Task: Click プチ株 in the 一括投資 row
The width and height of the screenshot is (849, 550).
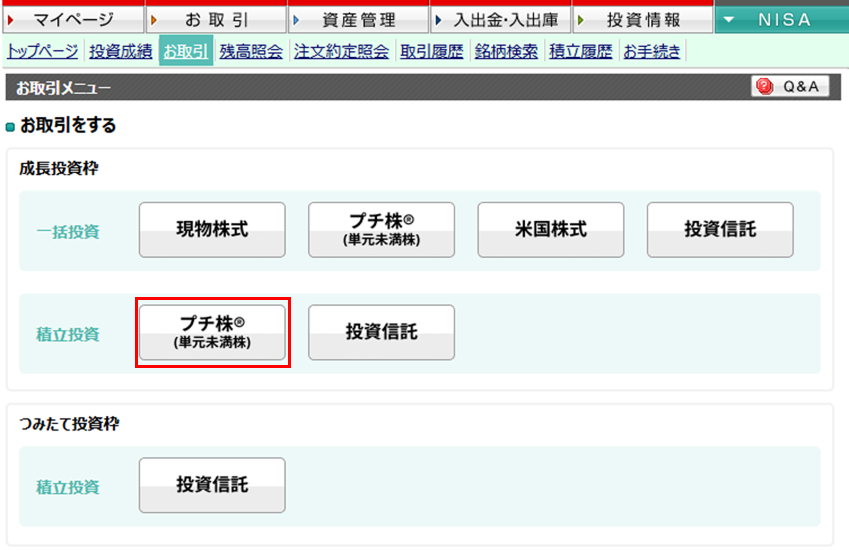Action: coord(381,230)
